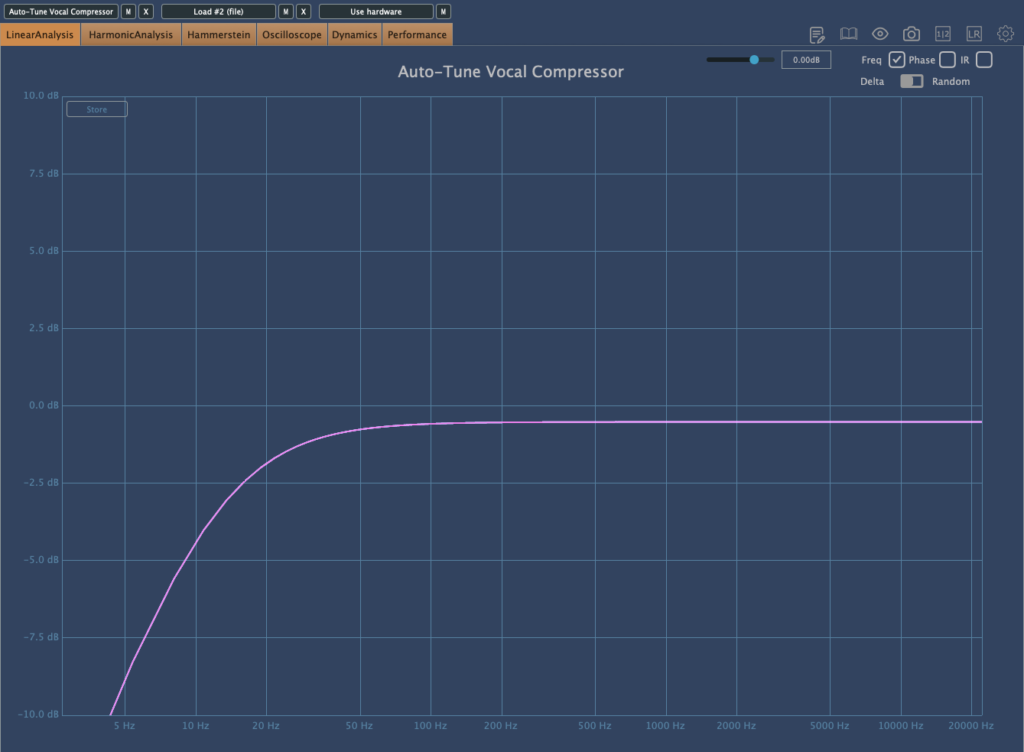Click the 20 Hz axis label
The height and width of the screenshot is (752, 1024).
(x=266, y=726)
